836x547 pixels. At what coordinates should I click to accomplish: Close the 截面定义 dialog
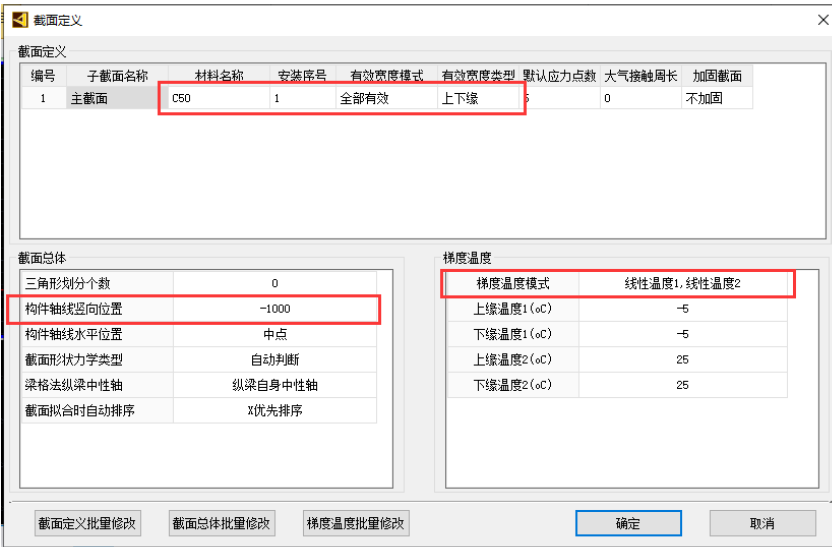pyautogui.click(x=823, y=20)
